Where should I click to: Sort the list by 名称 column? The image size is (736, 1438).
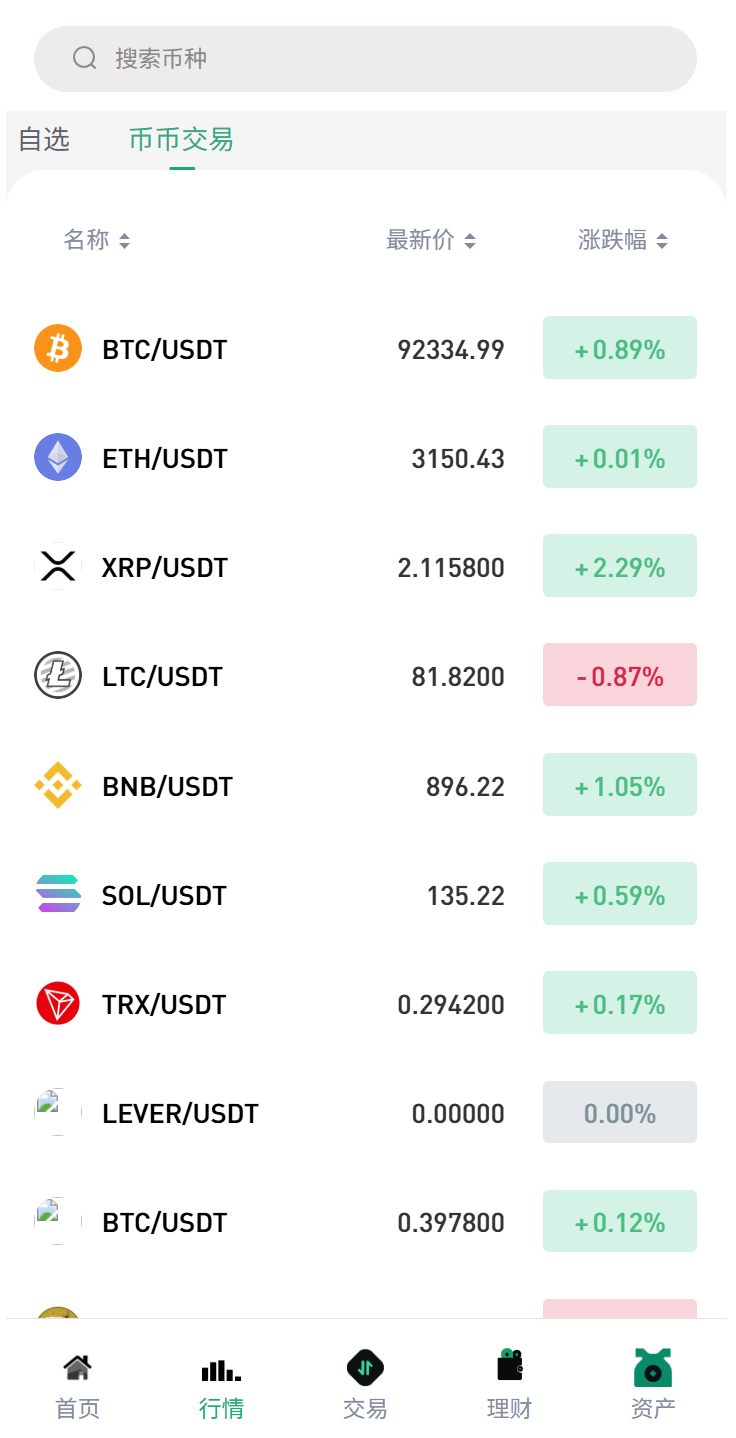(x=97, y=240)
